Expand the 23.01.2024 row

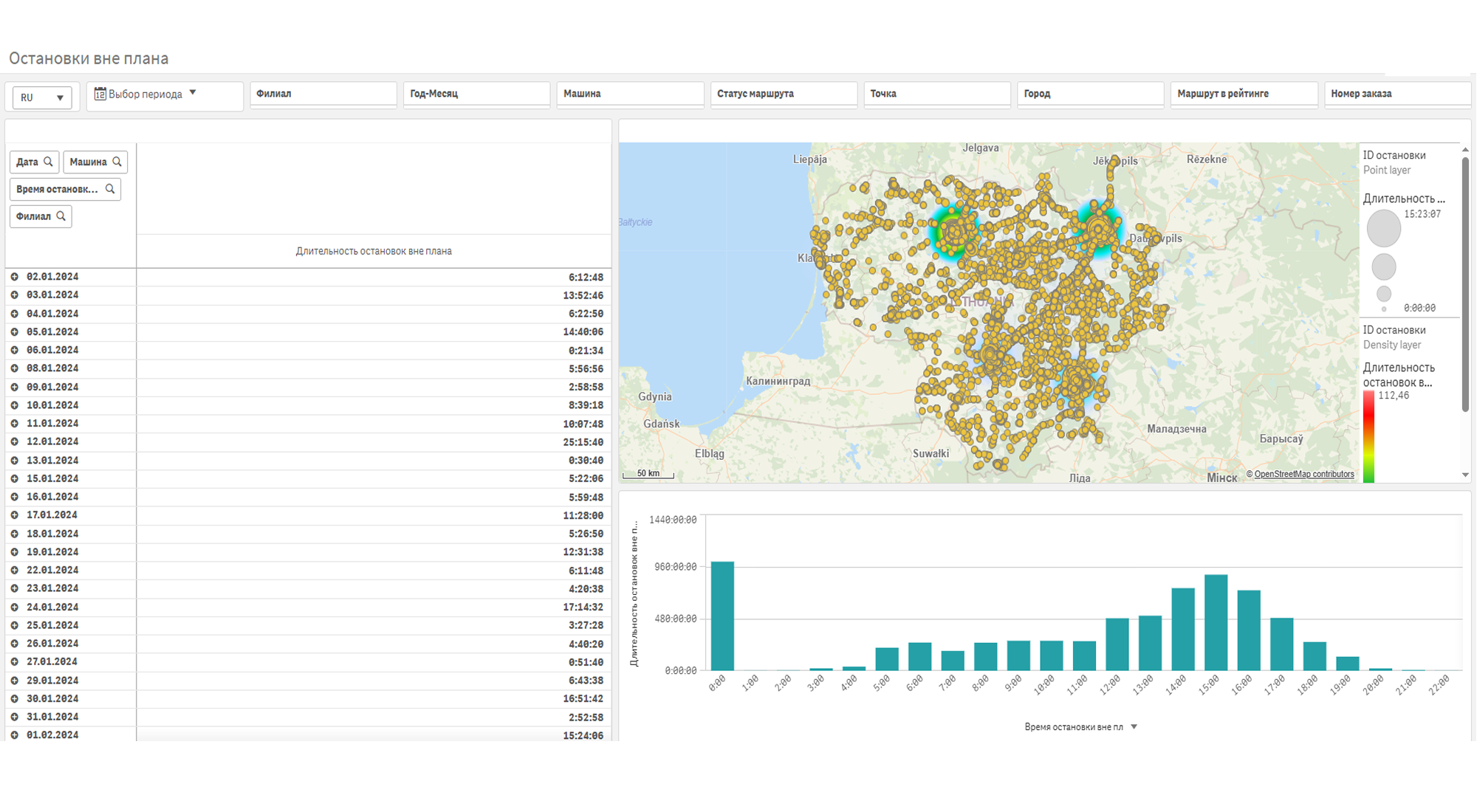pos(14,588)
